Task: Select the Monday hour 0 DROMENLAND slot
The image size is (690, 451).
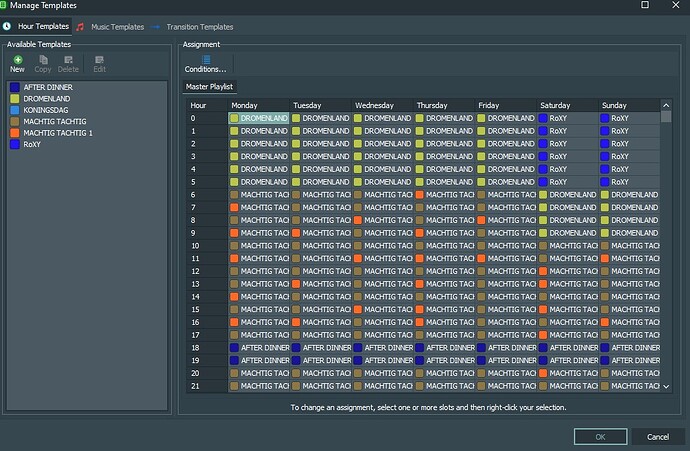Action: point(259,118)
